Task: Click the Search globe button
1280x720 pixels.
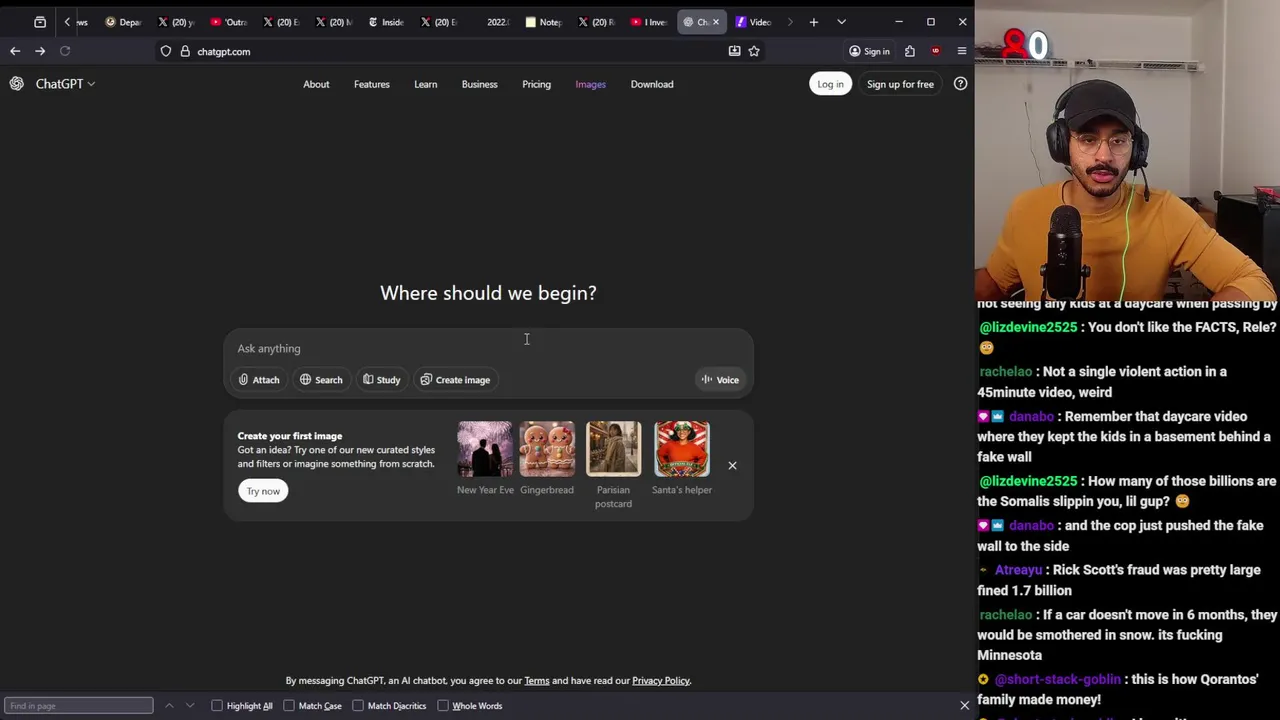Action: pyautogui.click(x=321, y=380)
